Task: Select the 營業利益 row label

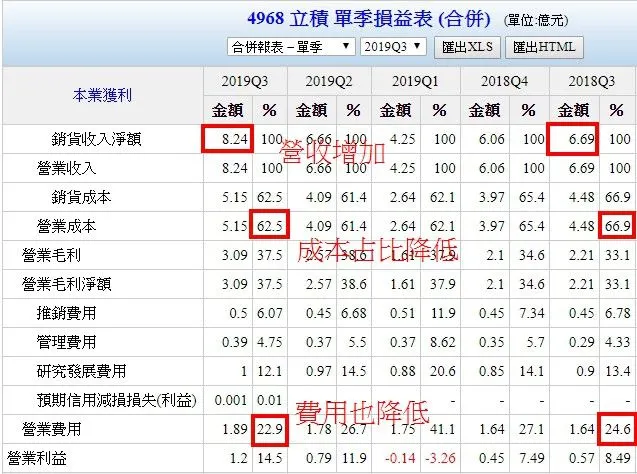Action: 37,459
